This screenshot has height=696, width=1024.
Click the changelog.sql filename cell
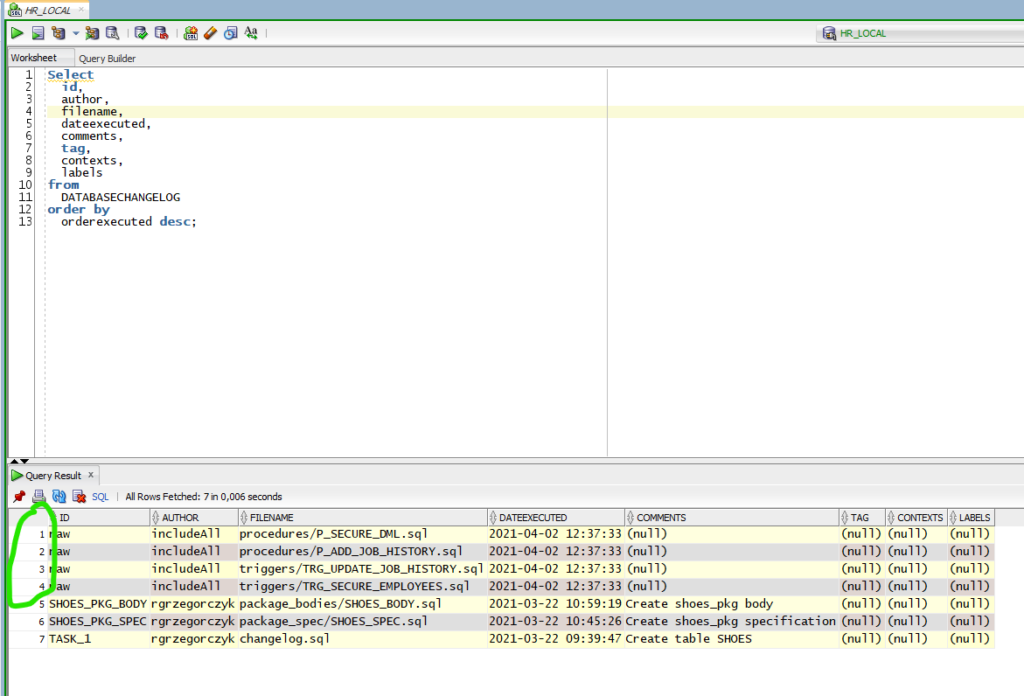click(x=362, y=639)
